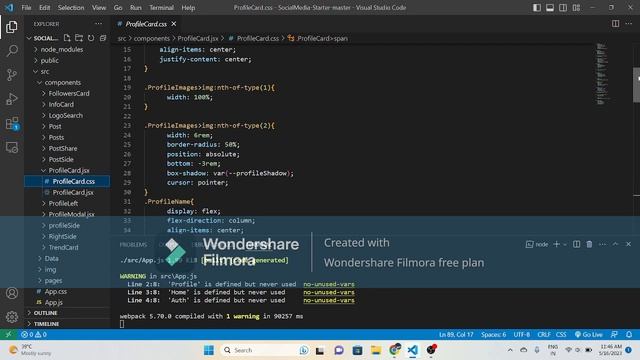The image size is (640, 360).
Task: Open Run and Debug view
Action: tap(12, 99)
